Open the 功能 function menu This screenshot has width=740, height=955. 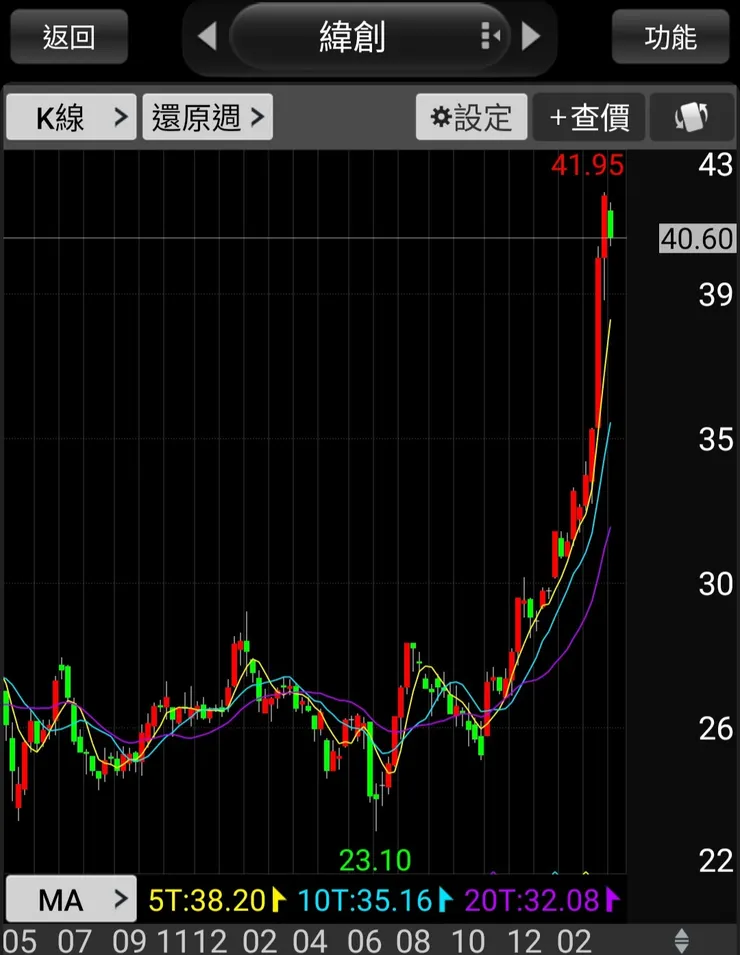670,37
